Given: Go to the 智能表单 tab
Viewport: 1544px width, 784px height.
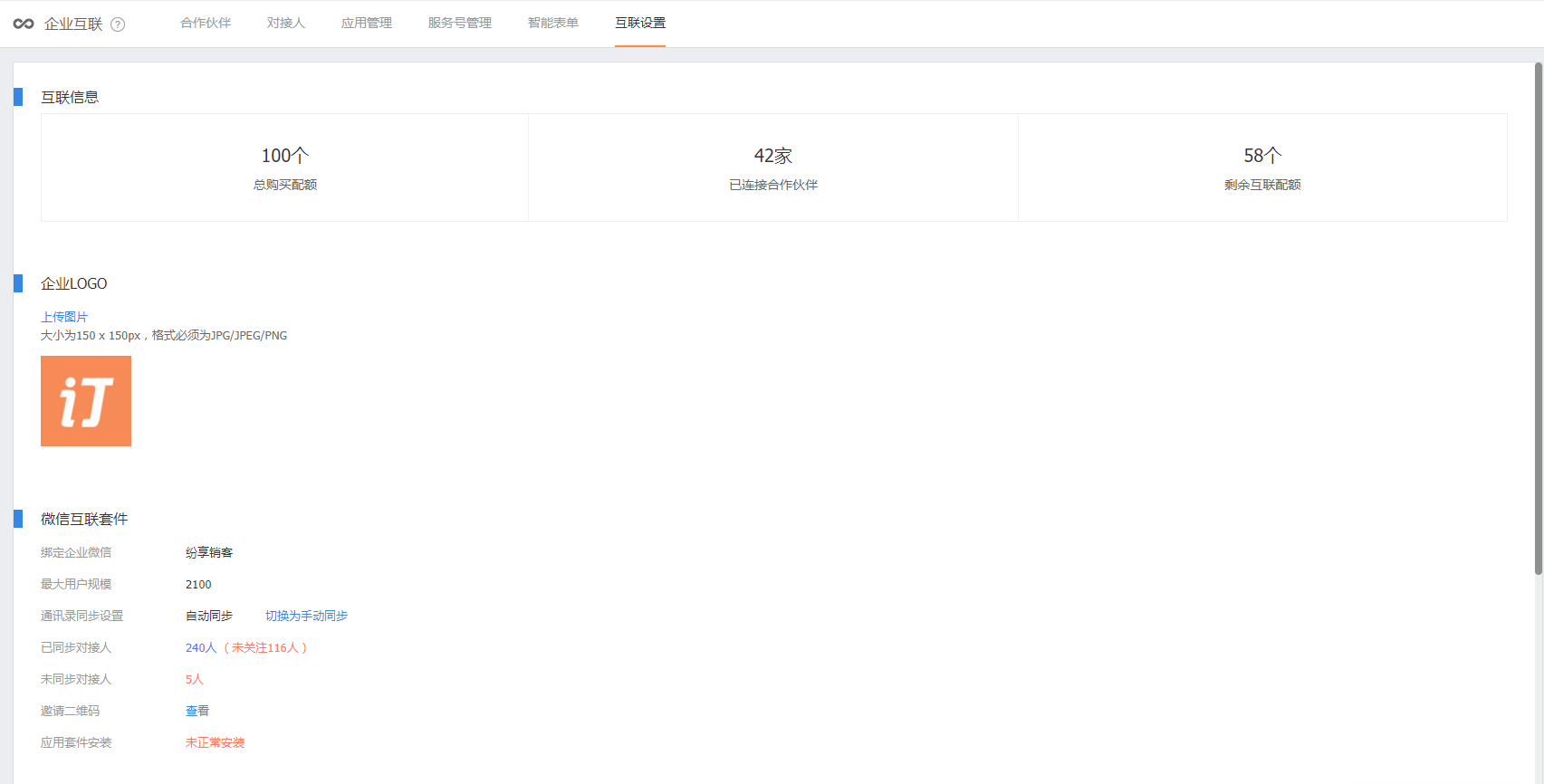Looking at the screenshot, I should click(x=553, y=23).
